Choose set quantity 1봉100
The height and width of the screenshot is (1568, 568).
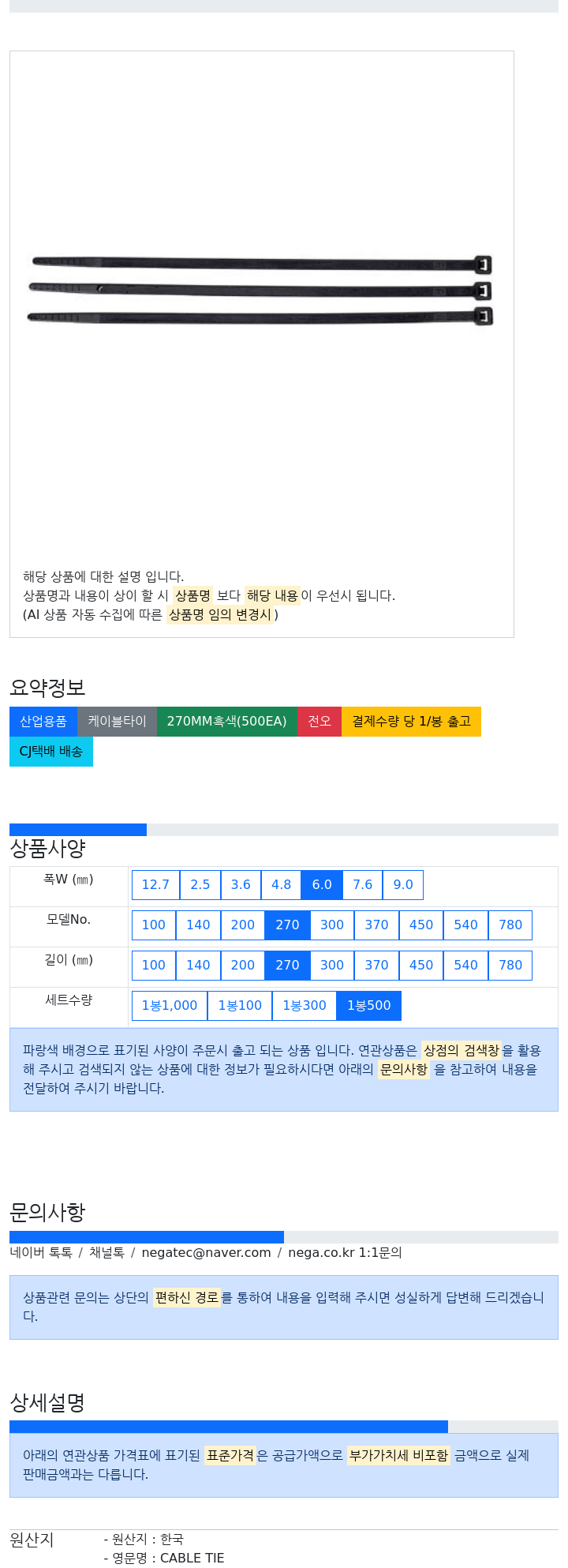pyautogui.click(x=240, y=1006)
